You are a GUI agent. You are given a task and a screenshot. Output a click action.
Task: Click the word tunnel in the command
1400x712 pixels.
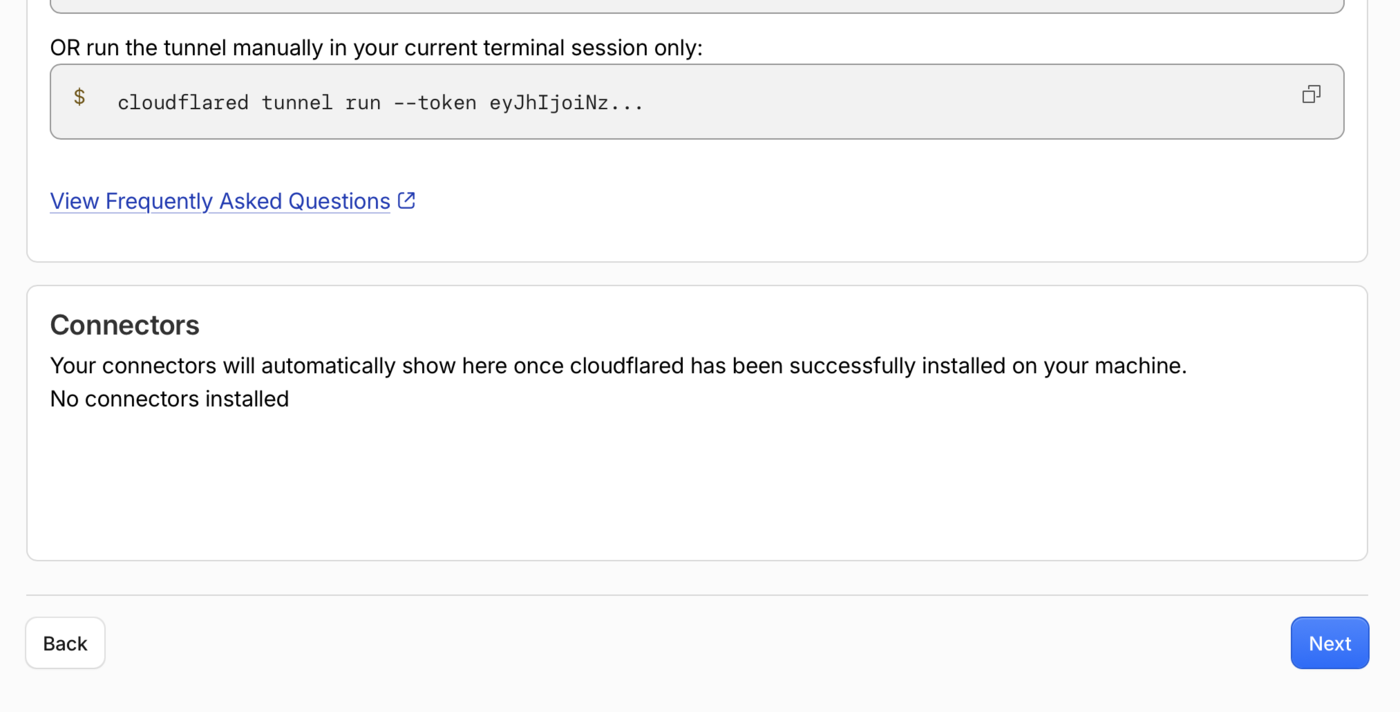click(297, 102)
